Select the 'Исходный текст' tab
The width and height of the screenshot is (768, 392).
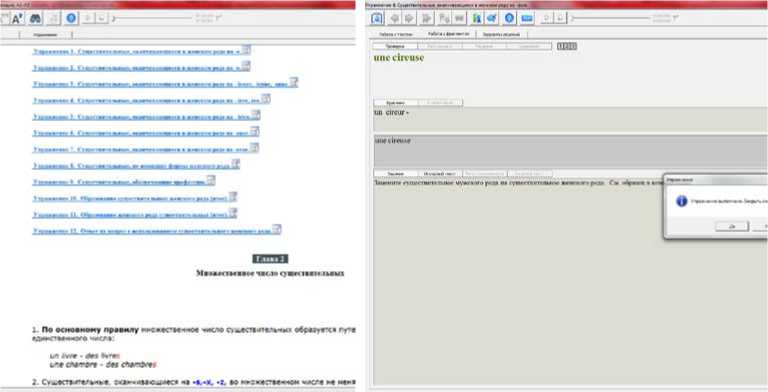tap(440, 173)
